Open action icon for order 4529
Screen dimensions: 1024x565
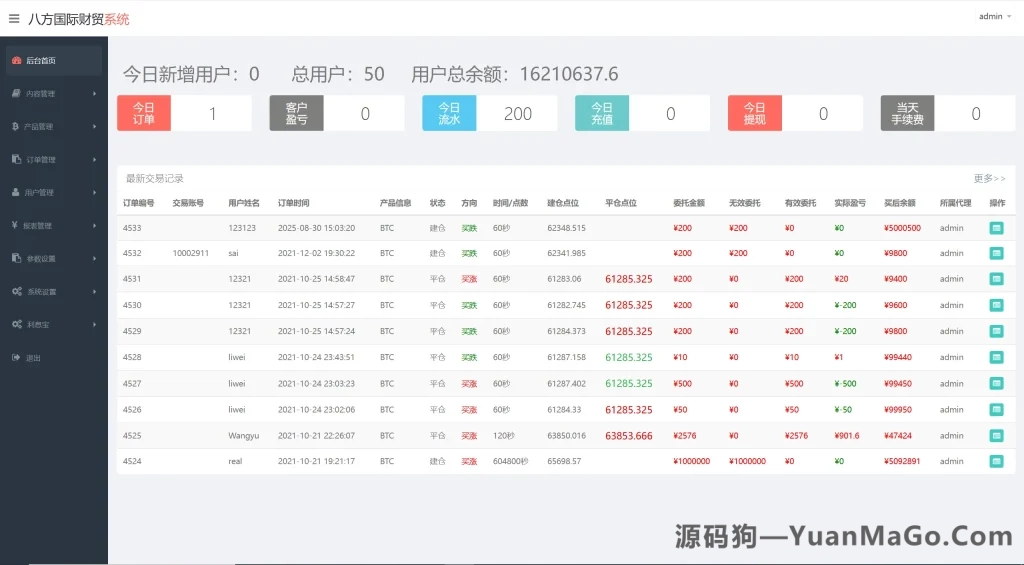997,331
